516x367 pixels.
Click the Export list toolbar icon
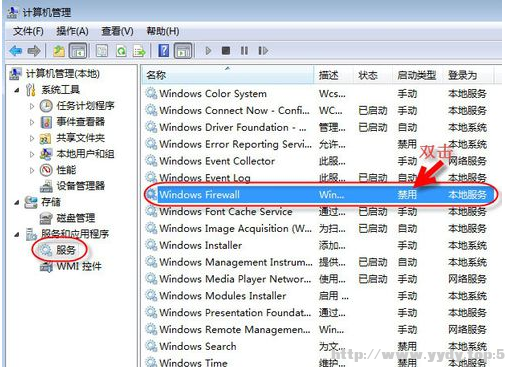tap(139, 51)
